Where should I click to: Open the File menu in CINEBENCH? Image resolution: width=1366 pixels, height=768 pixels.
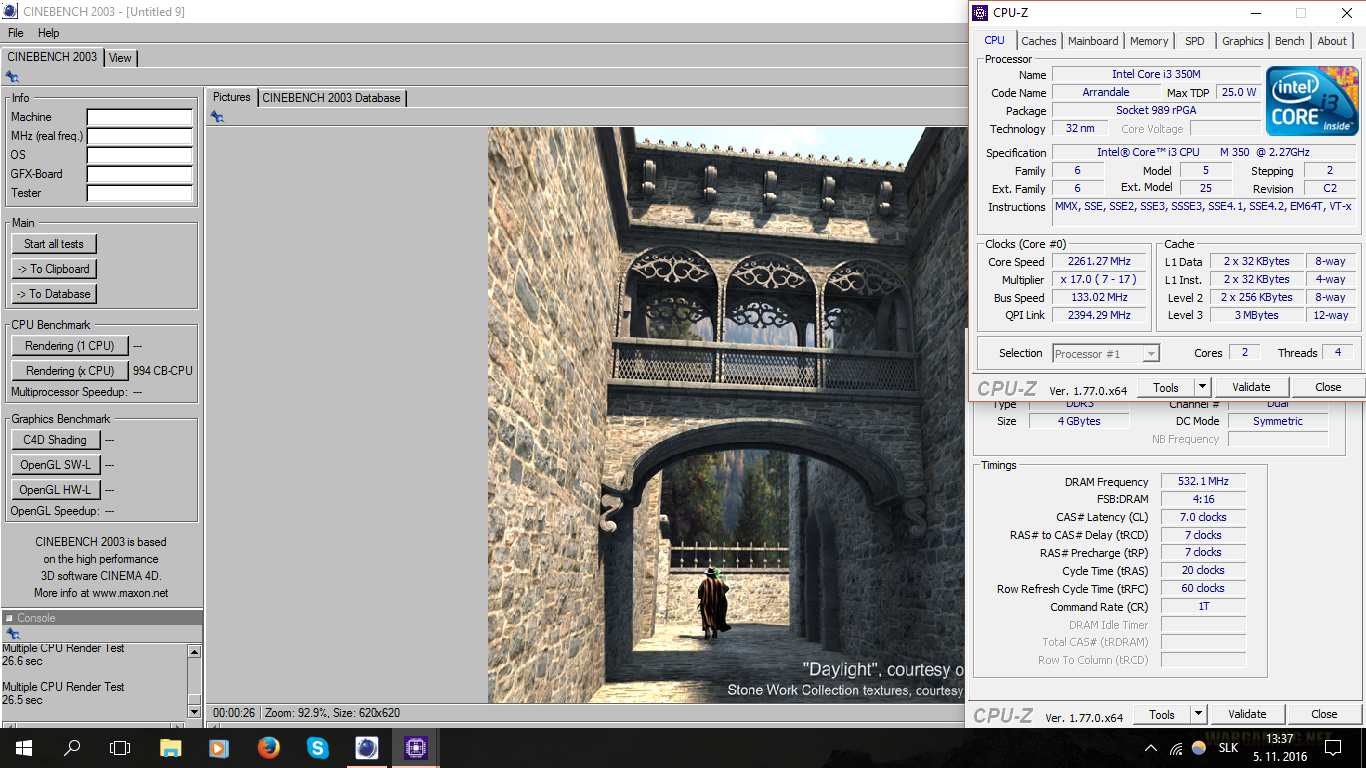tap(16, 33)
